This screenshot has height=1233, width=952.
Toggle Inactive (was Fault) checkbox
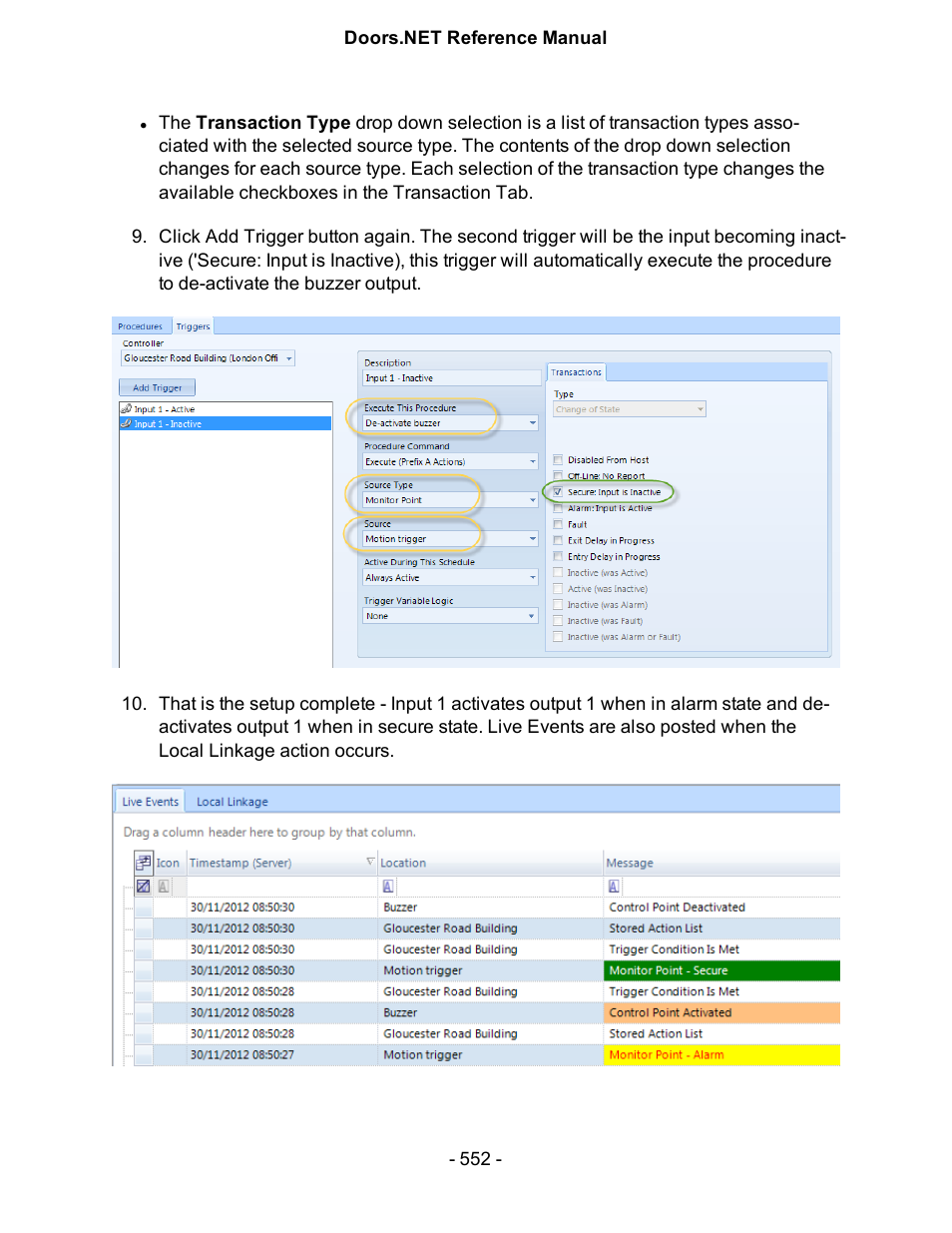(x=558, y=621)
